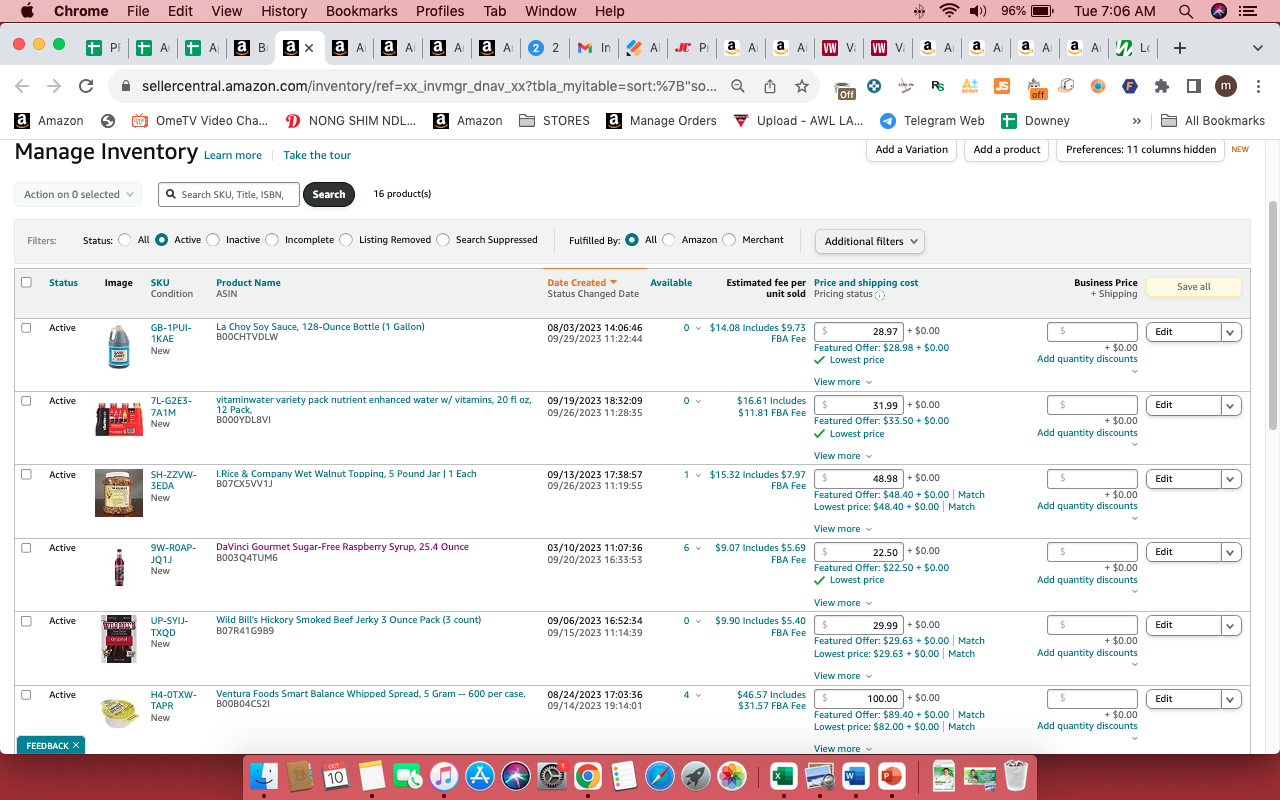Click the zoom magnifier icon in address bar
The height and width of the screenshot is (800, 1280).
738,86
